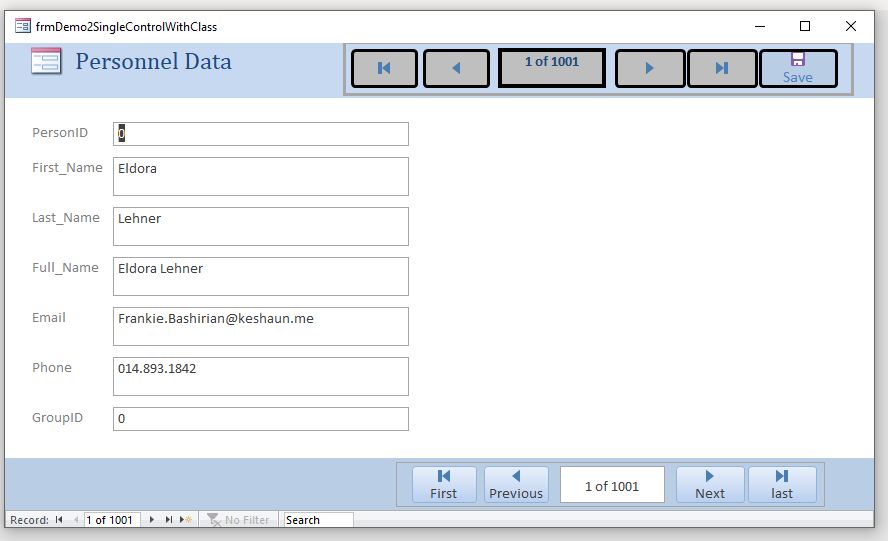Maximize the frmDemo2SingleControlWithClass window
The height and width of the screenshot is (541, 888).
click(x=805, y=26)
